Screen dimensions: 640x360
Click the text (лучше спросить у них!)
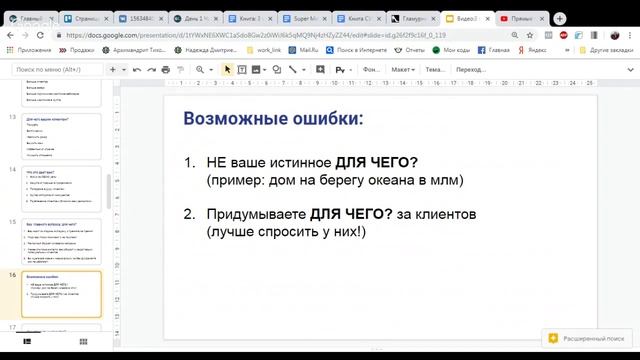tap(286, 232)
